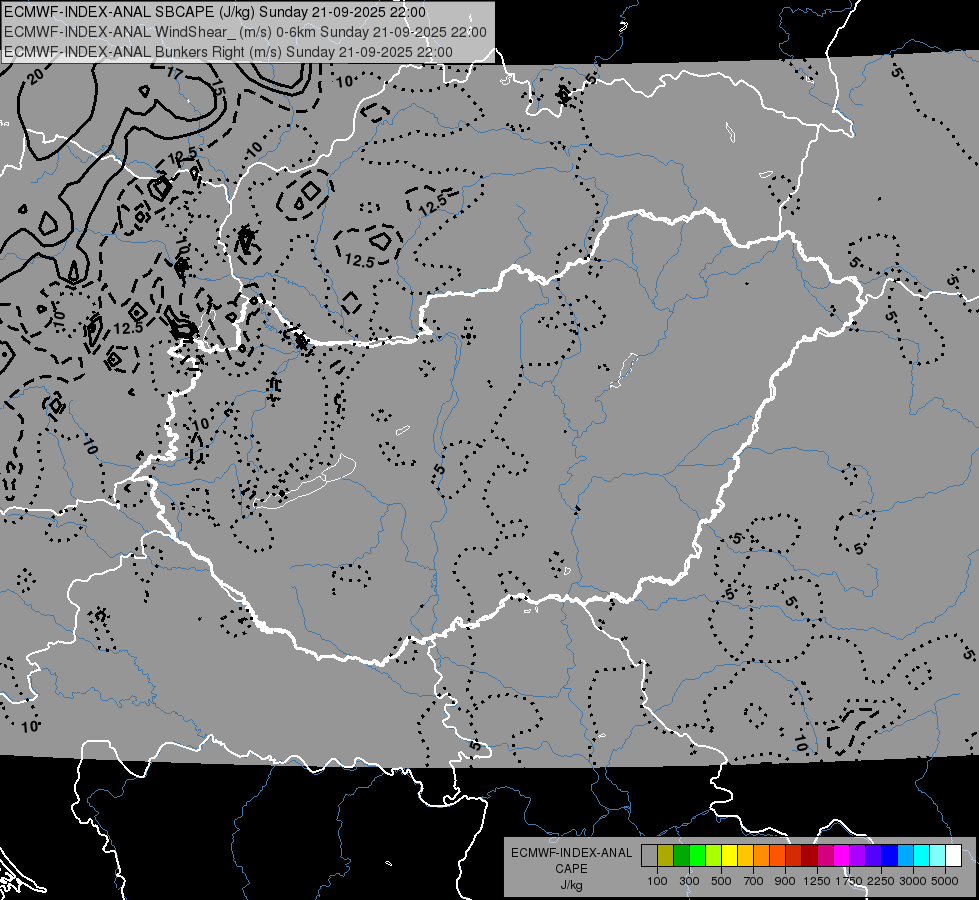The width and height of the screenshot is (979, 900).
Task: Click the 17 contour label on the map
Action: (175, 73)
